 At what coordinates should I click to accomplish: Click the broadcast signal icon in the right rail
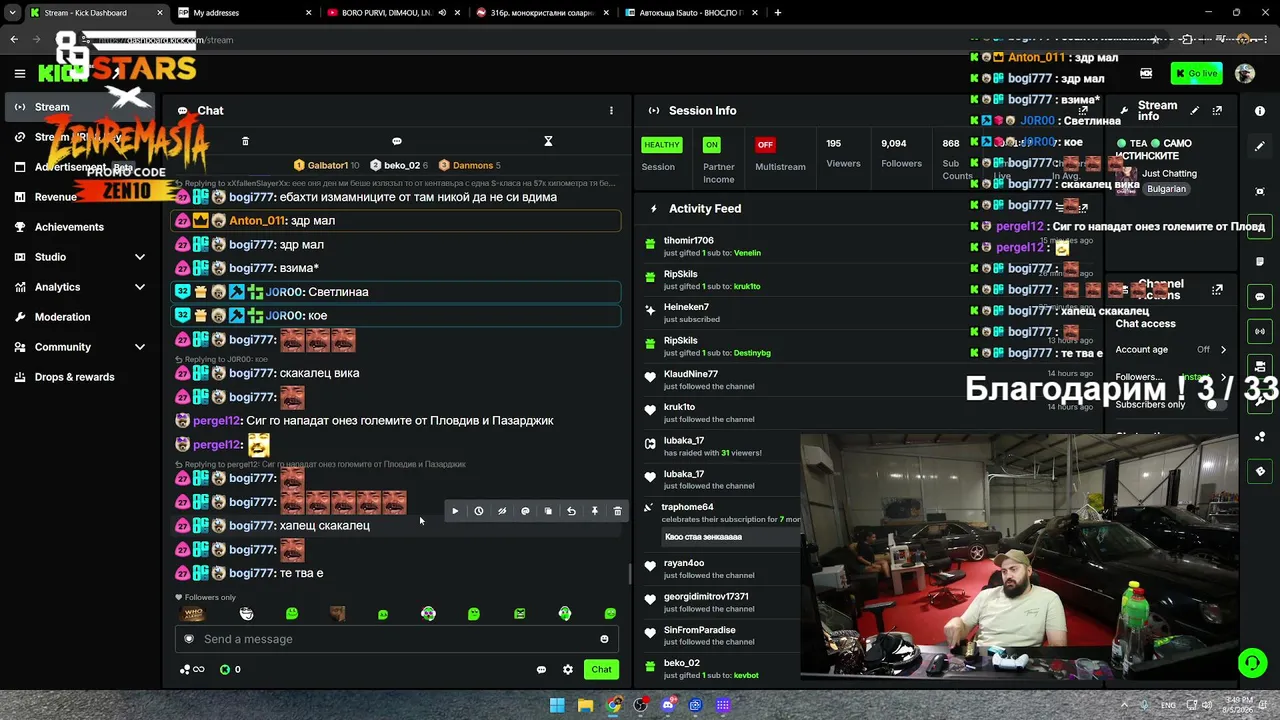coord(1260,331)
